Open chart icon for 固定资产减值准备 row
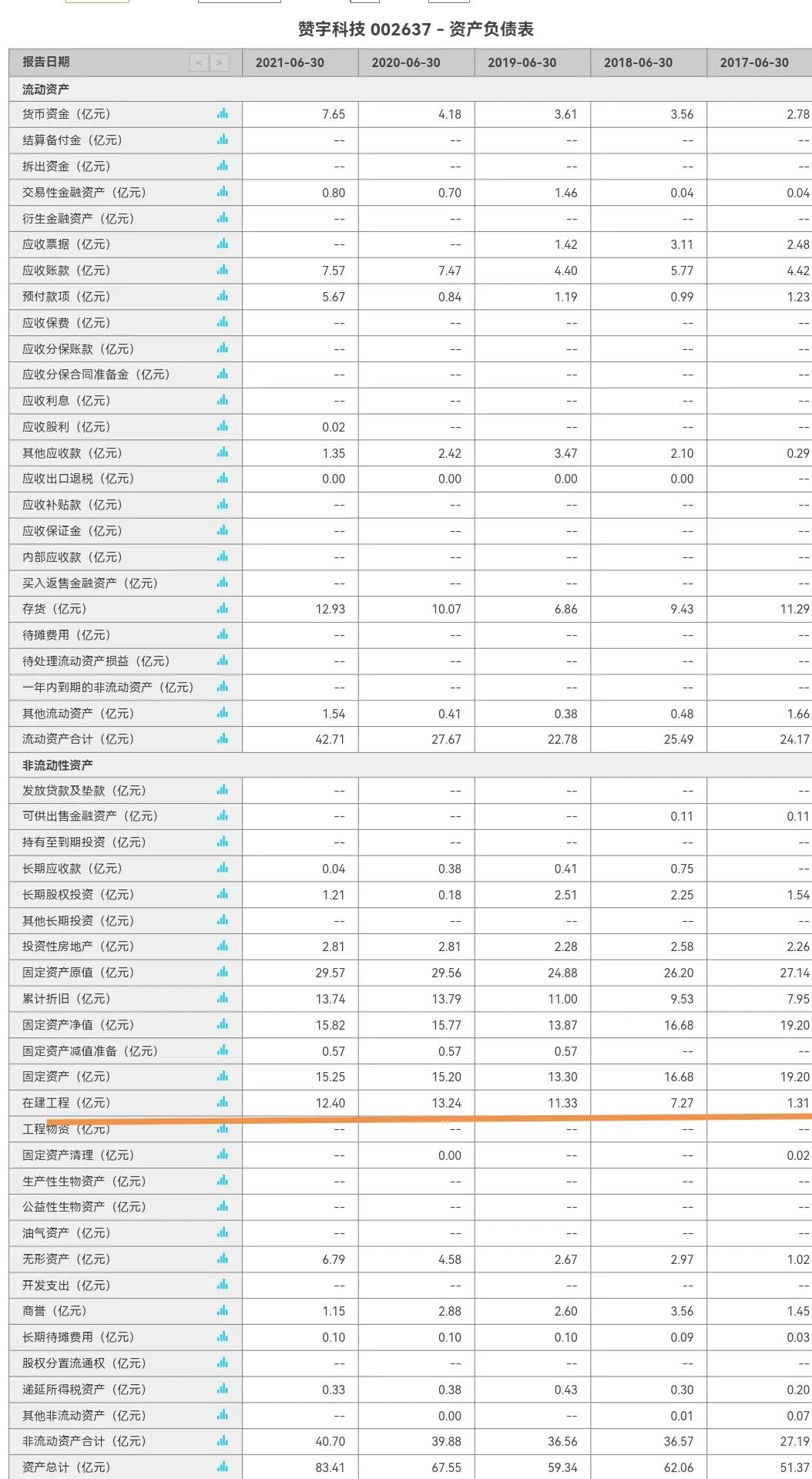The height and width of the screenshot is (1479, 812). (x=223, y=1050)
